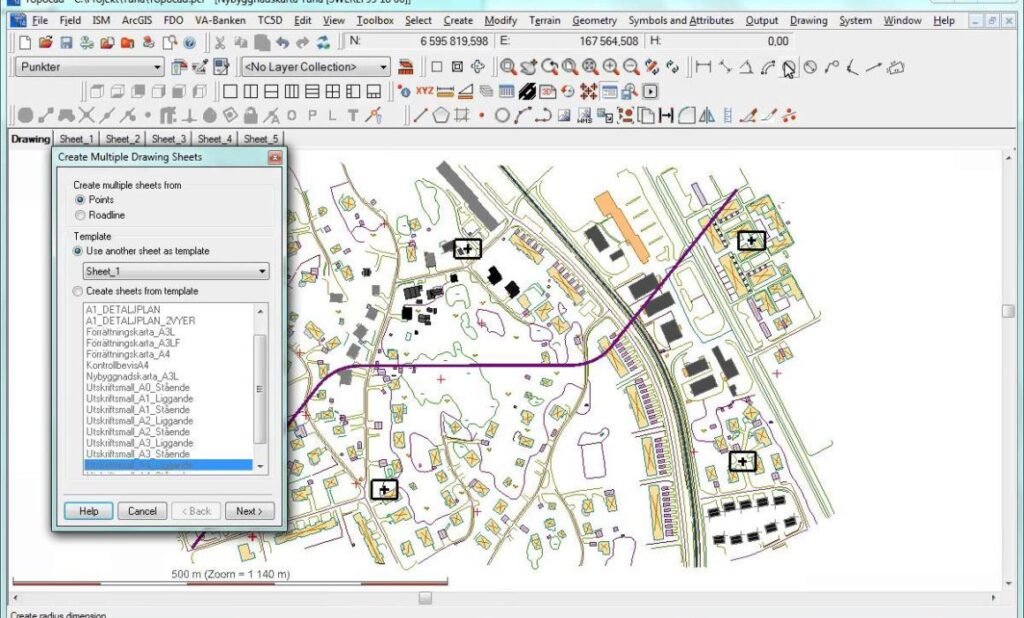This screenshot has width=1024, height=618.
Task: Click the draw arc tool icon
Action: coord(522,116)
